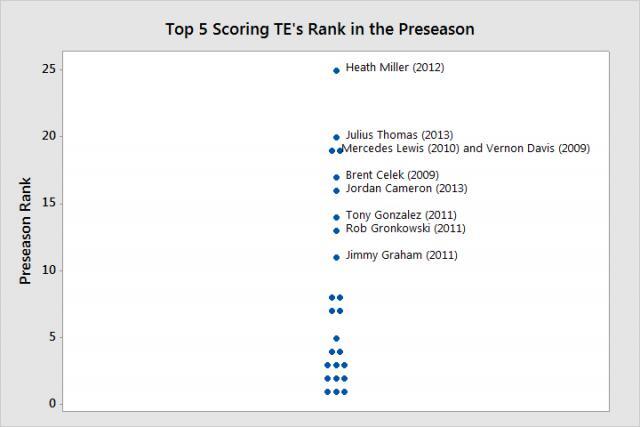Image resolution: width=640 pixels, height=427 pixels.
Task: Click the 0 tick label on y-axis
Action: (52, 404)
